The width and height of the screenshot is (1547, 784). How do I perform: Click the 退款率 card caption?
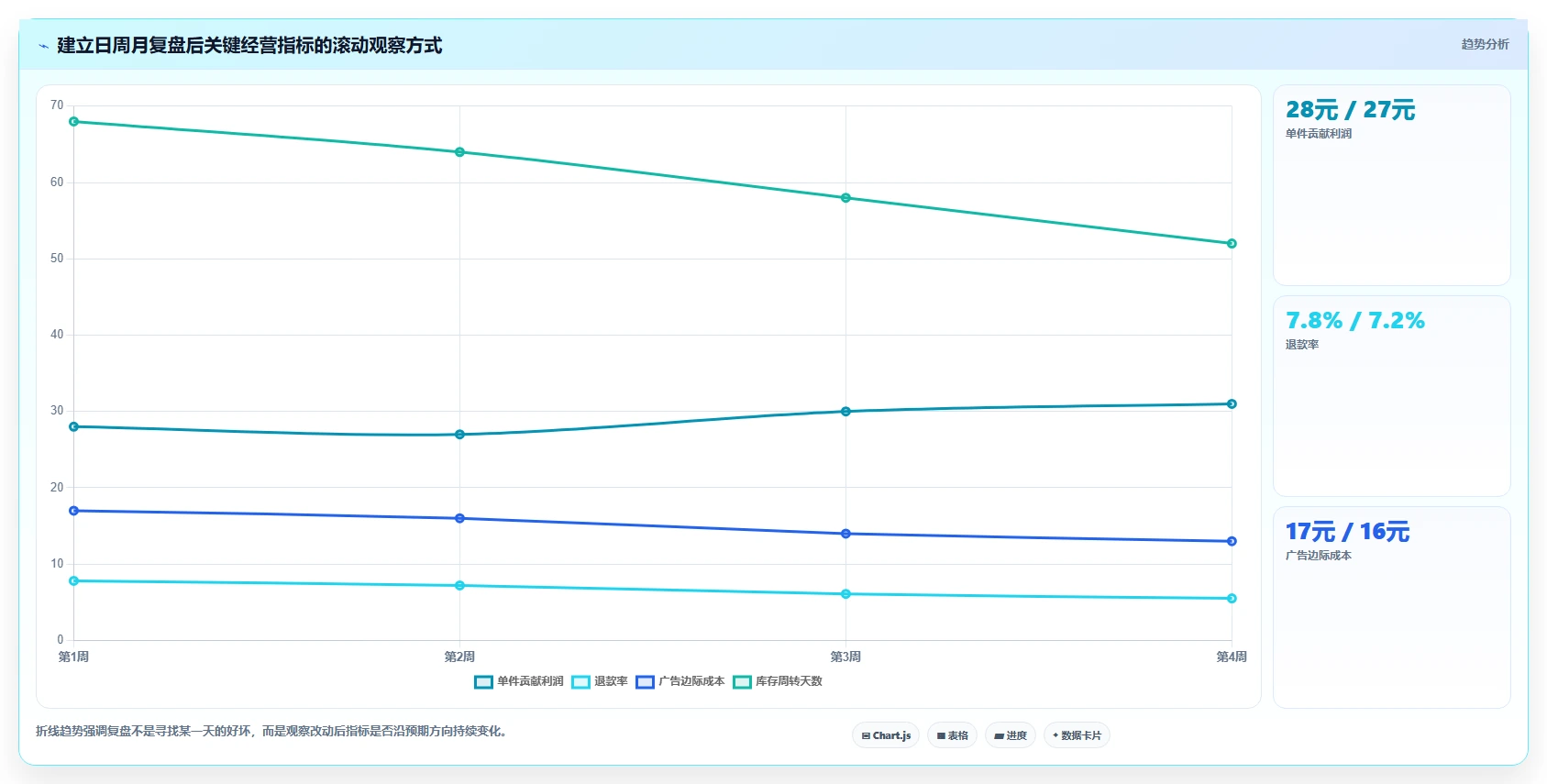[x=1302, y=345]
